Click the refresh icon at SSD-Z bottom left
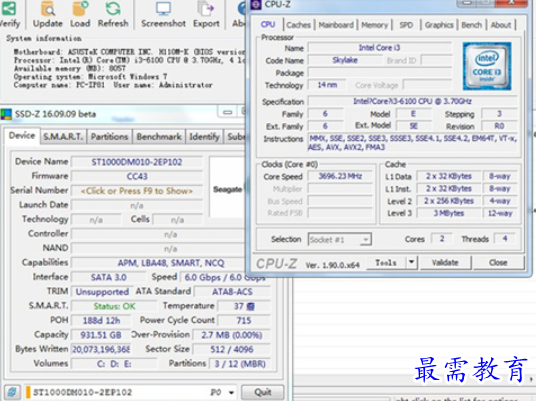The width and height of the screenshot is (536, 401). click(12, 392)
